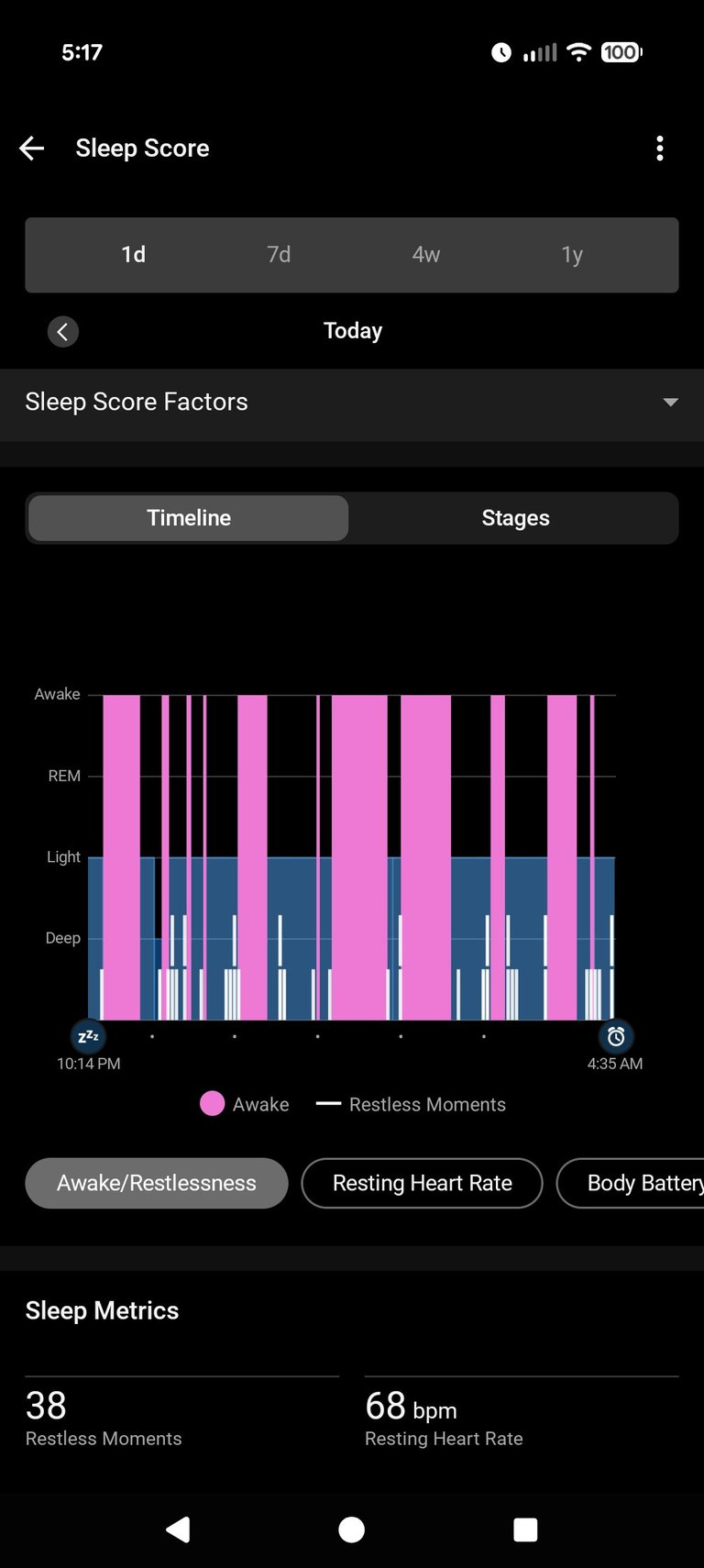Show the Resting Heart Rate overlay

tap(422, 1183)
